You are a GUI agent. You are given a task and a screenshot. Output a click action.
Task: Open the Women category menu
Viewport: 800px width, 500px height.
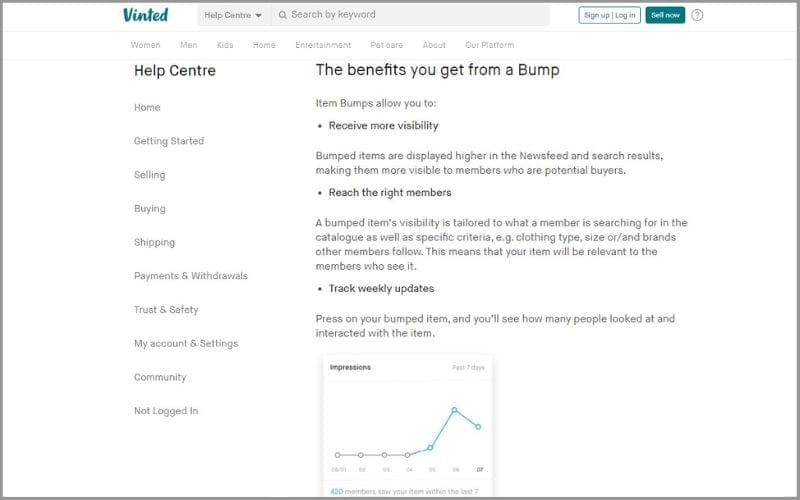point(145,45)
